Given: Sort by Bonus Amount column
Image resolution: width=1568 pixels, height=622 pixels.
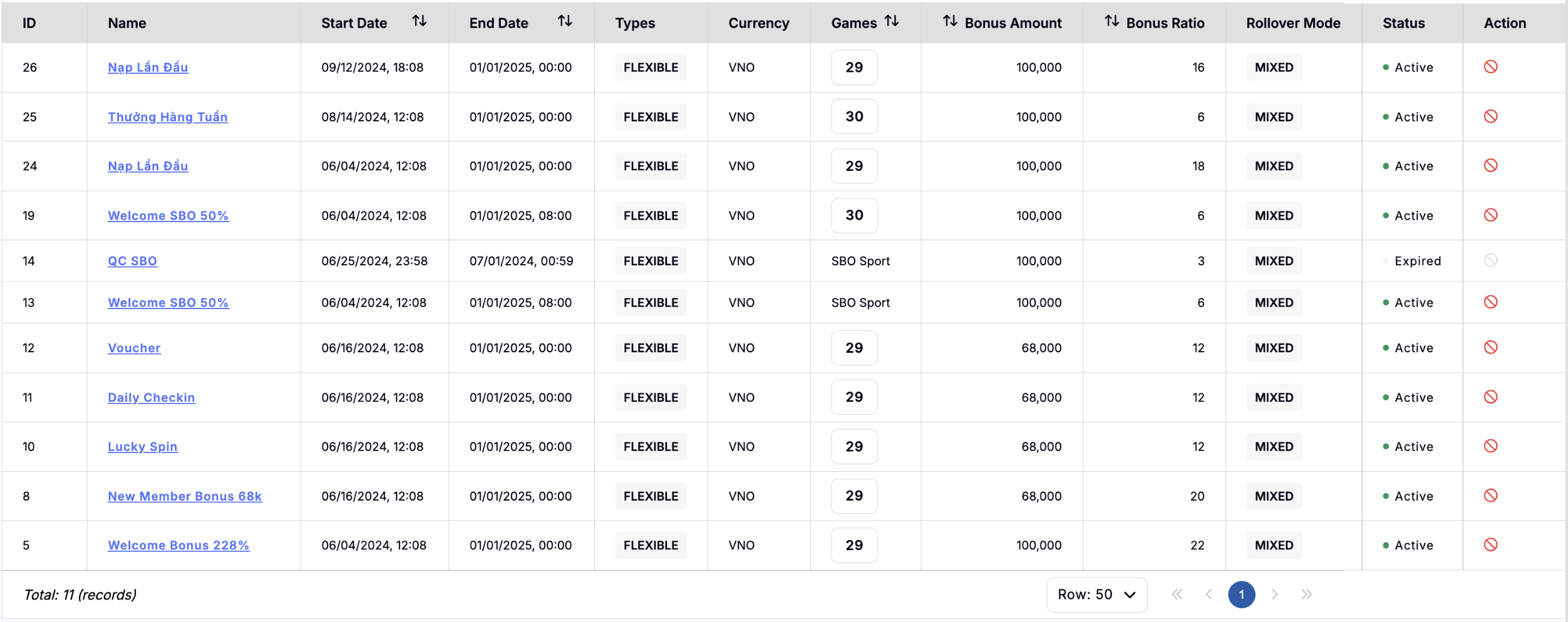Looking at the screenshot, I should pos(950,22).
